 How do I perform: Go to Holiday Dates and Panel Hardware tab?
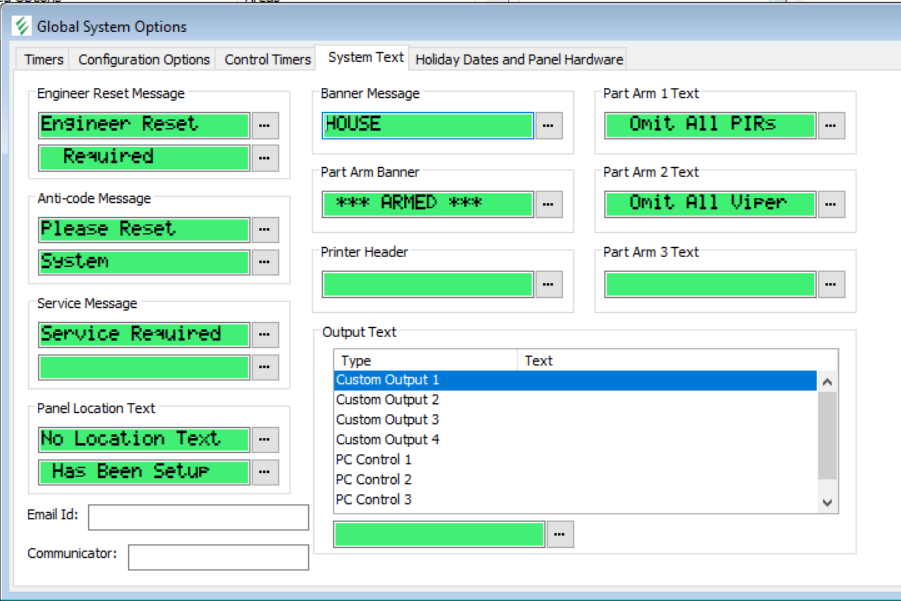(519, 59)
